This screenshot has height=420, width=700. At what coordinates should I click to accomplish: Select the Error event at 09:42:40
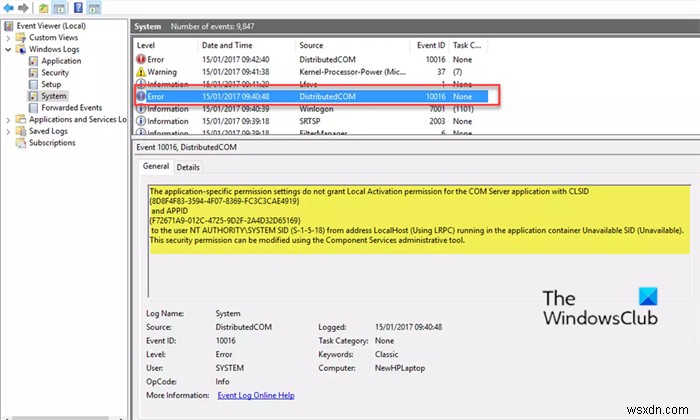tap(311, 59)
